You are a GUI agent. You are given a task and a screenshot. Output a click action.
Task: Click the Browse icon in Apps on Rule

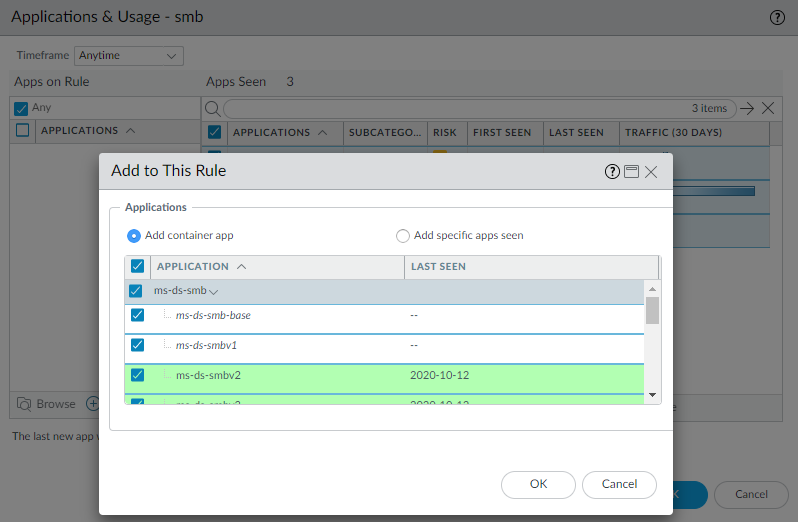(x=24, y=404)
